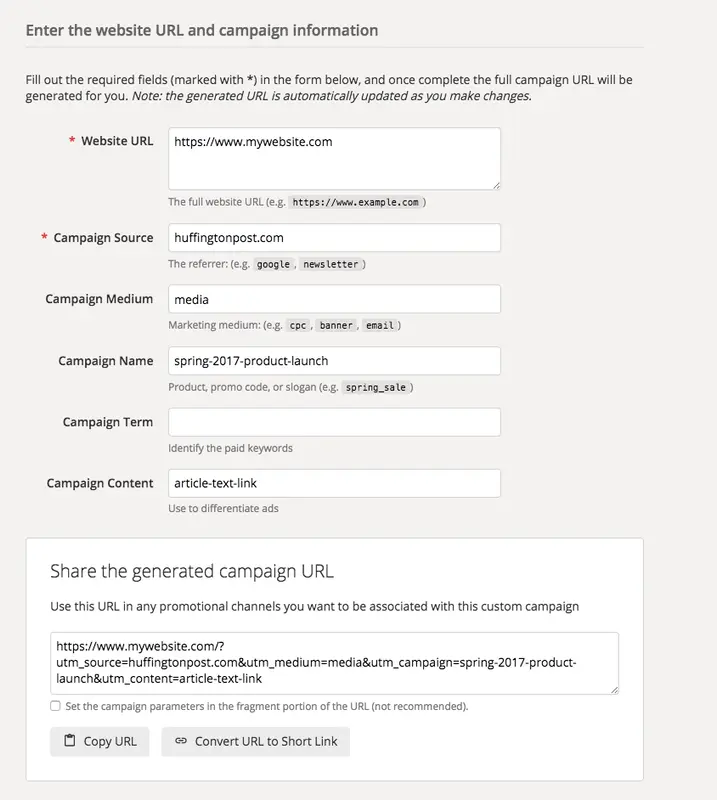This screenshot has width=717, height=800.
Task: Click the "Campaign Name" label
Action: (105, 361)
